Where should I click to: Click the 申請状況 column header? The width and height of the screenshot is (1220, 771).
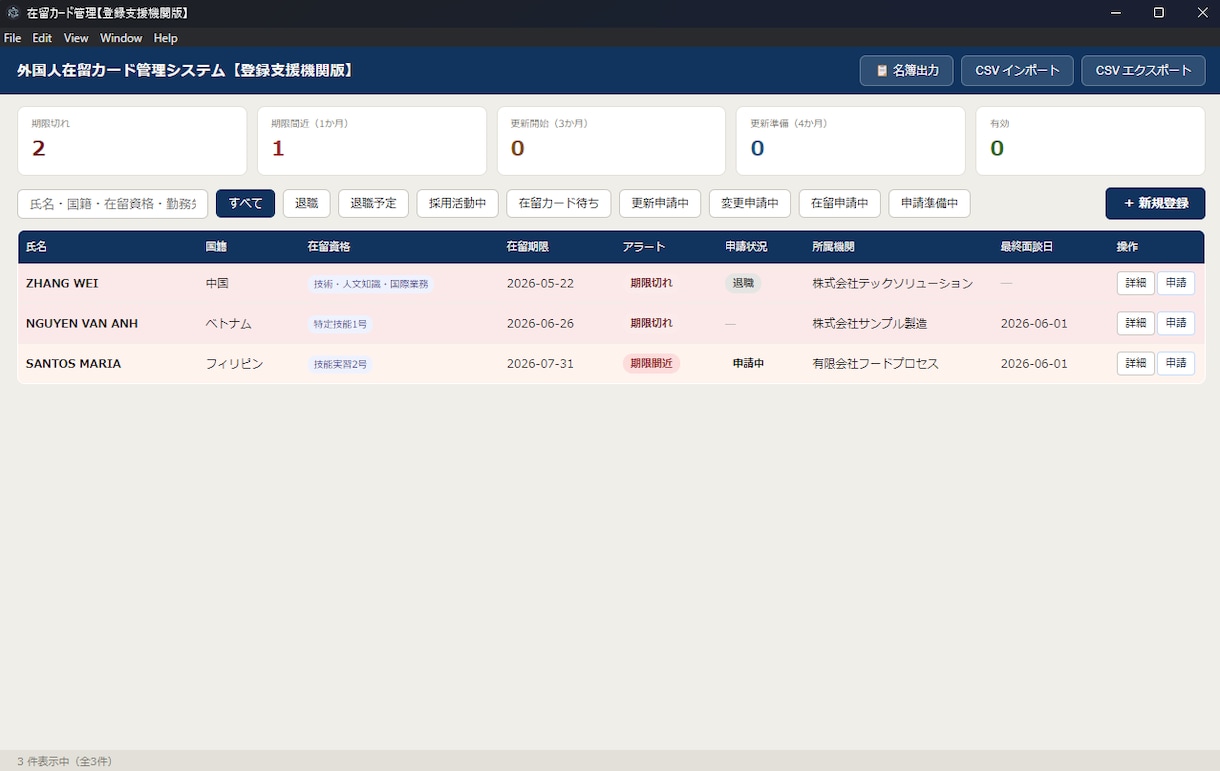coord(746,247)
